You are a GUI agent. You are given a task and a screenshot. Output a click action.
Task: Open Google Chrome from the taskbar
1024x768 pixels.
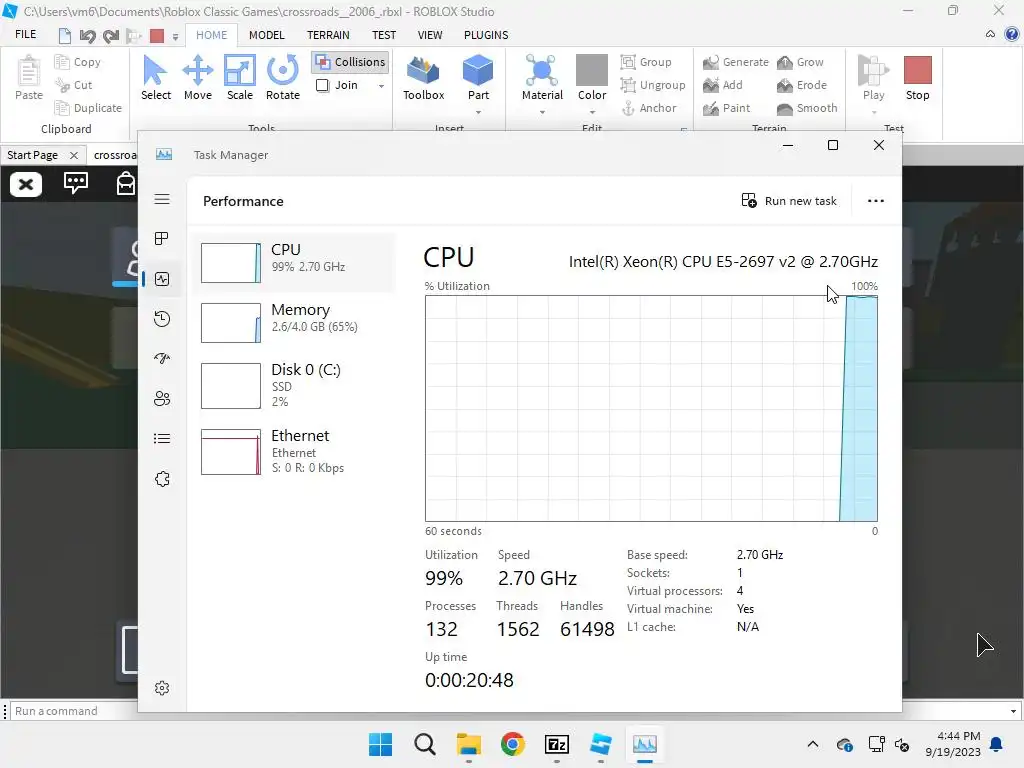[x=513, y=744]
